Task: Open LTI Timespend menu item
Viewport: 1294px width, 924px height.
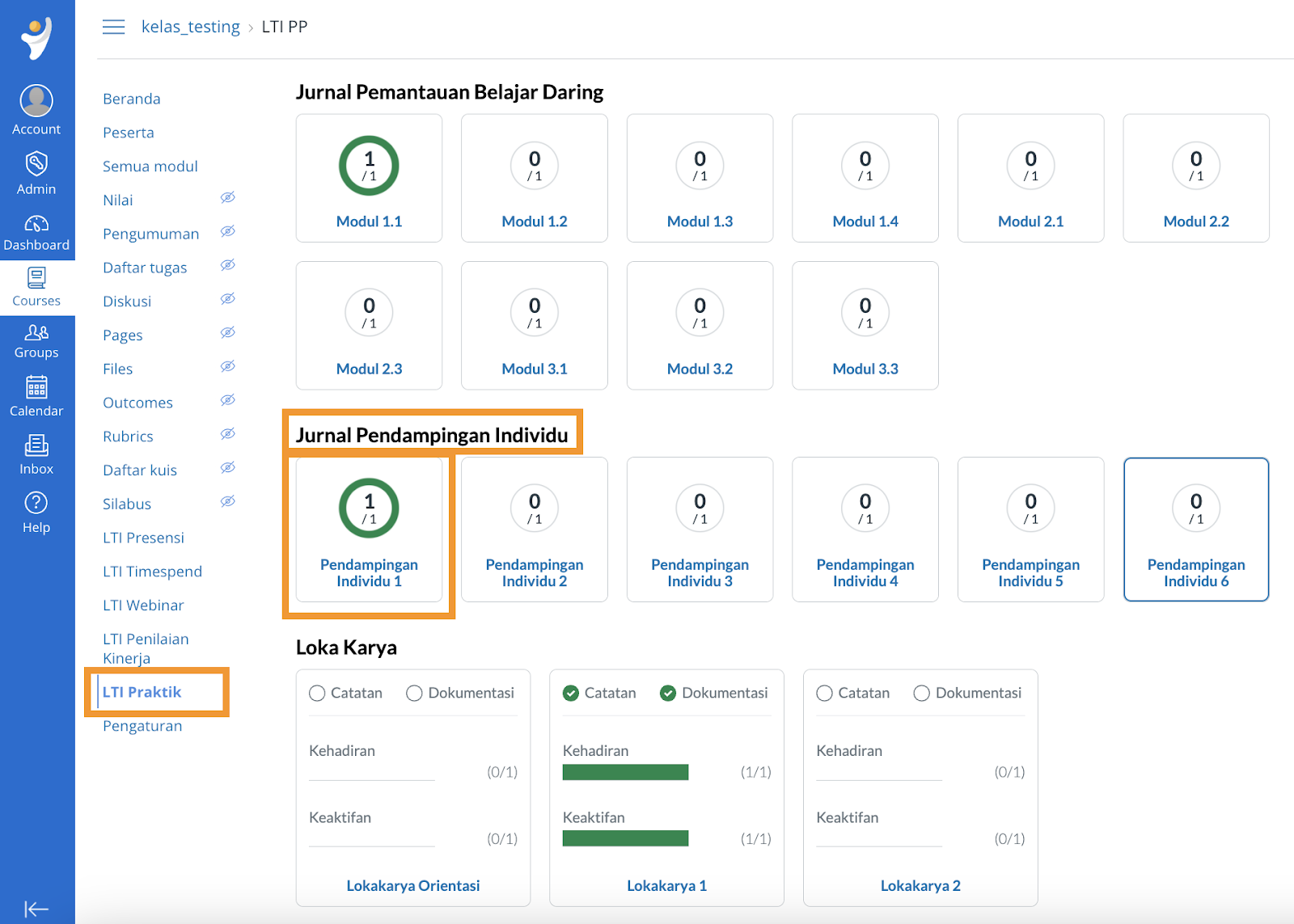Action: pos(152,572)
